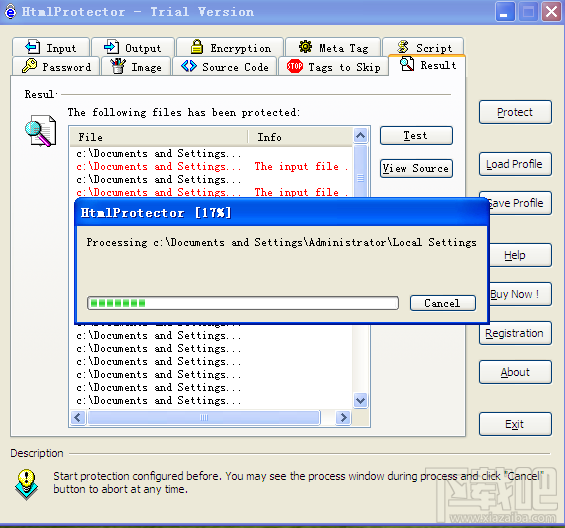Image resolution: width=565 pixels, height=528 pixels.
Task: Click the Password key icon
Action: (30, 66)
